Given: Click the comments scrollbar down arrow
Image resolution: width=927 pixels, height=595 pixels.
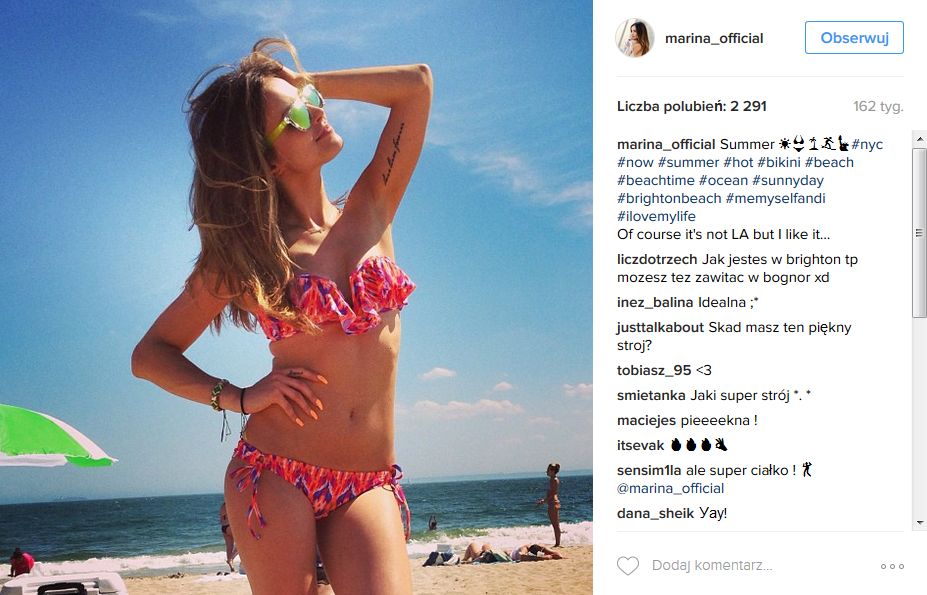Looking at the screenshot, I should coord(919,522).
